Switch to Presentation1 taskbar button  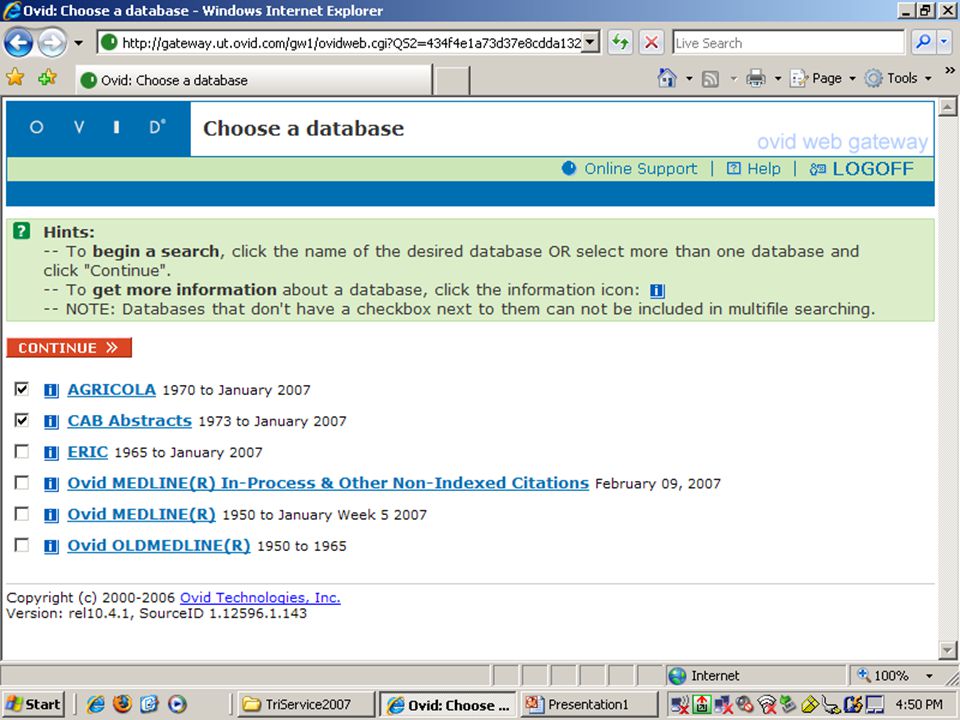[589, 704]
